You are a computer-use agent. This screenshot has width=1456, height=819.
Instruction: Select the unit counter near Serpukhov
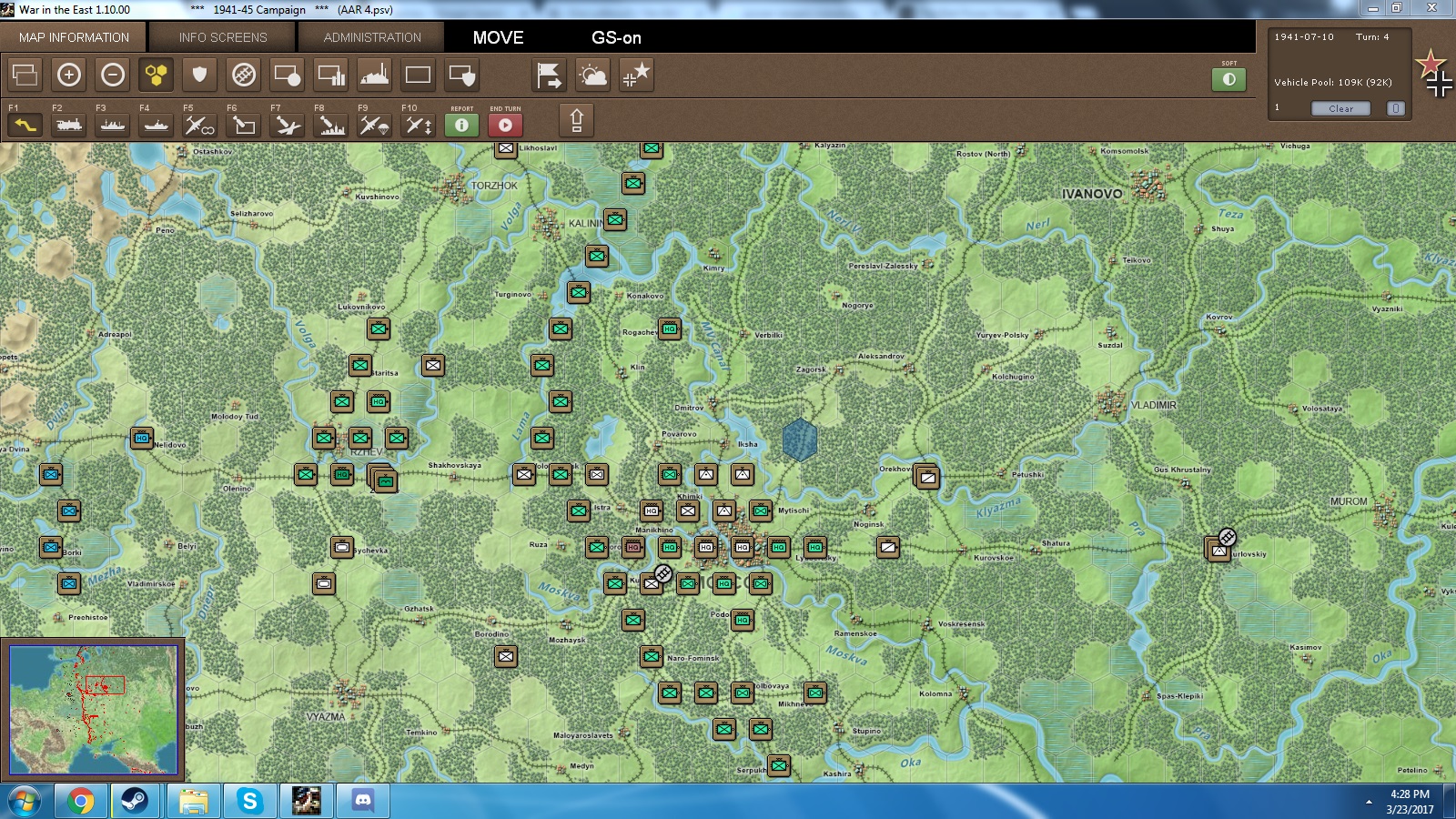(779, 765)
